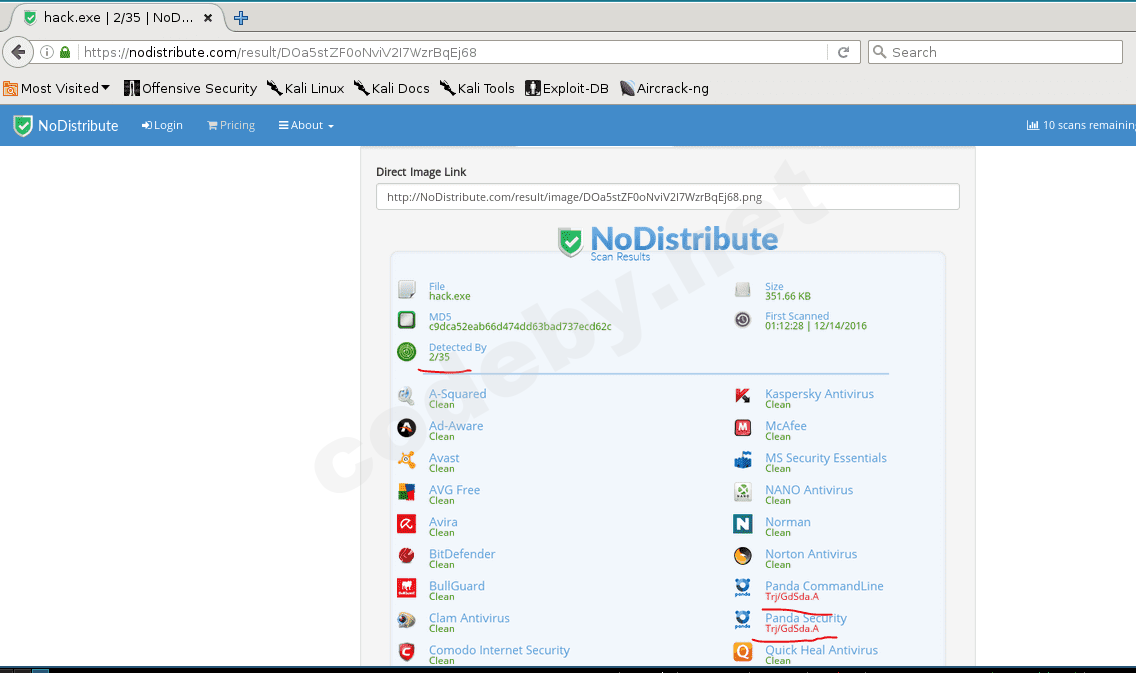Click the McAfee icon
This screenshot has width=1136, height=673.
(743, 428)
